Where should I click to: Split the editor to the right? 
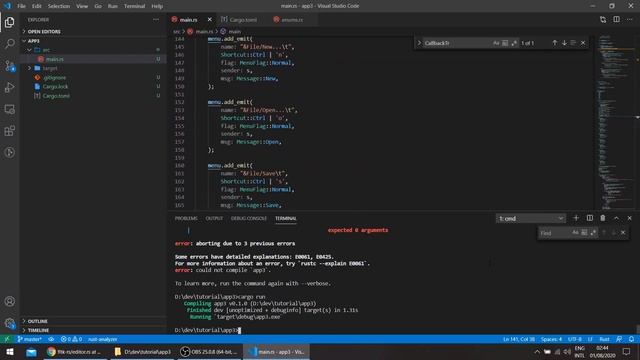[616, 19]
